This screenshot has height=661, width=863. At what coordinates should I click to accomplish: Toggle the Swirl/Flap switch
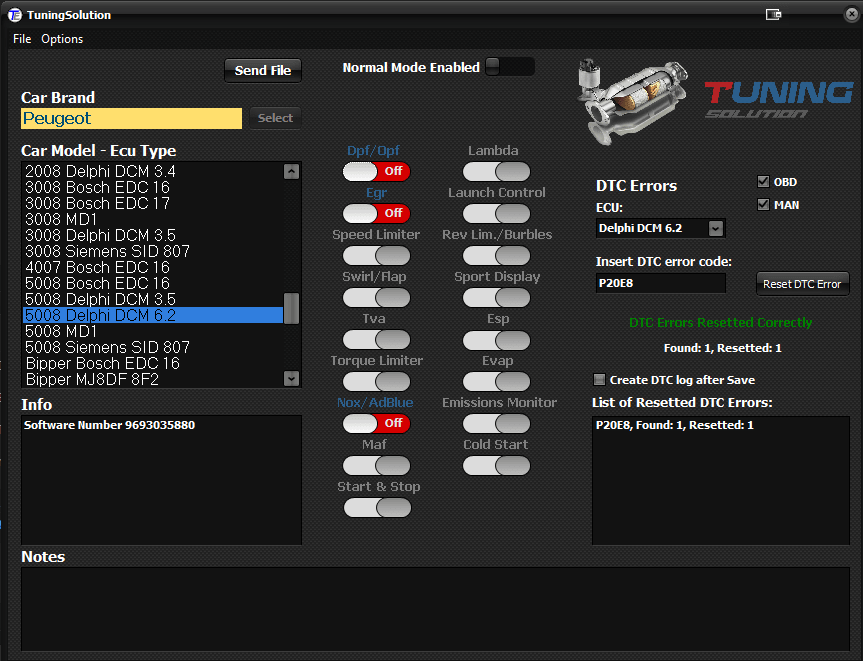(x=376, y=297)
